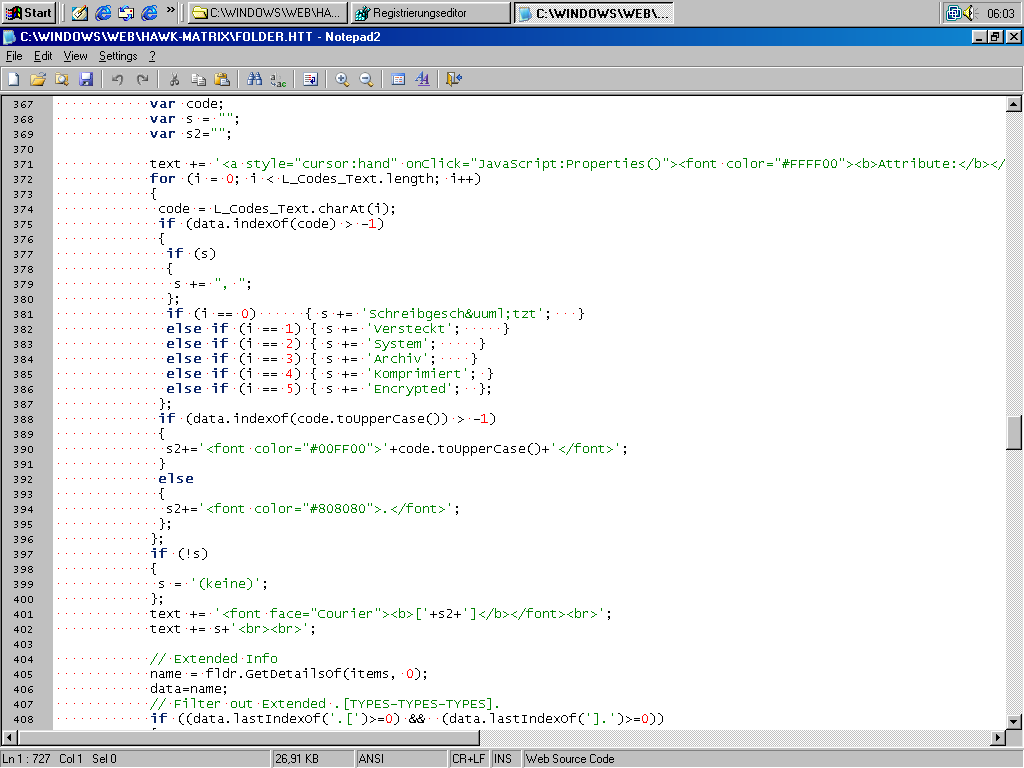This screenshot has width=1024, height=768.
Task: Click 'name = fldr.GetDetailsOf(items, 0);' line
Action: [x=289, y=674]
